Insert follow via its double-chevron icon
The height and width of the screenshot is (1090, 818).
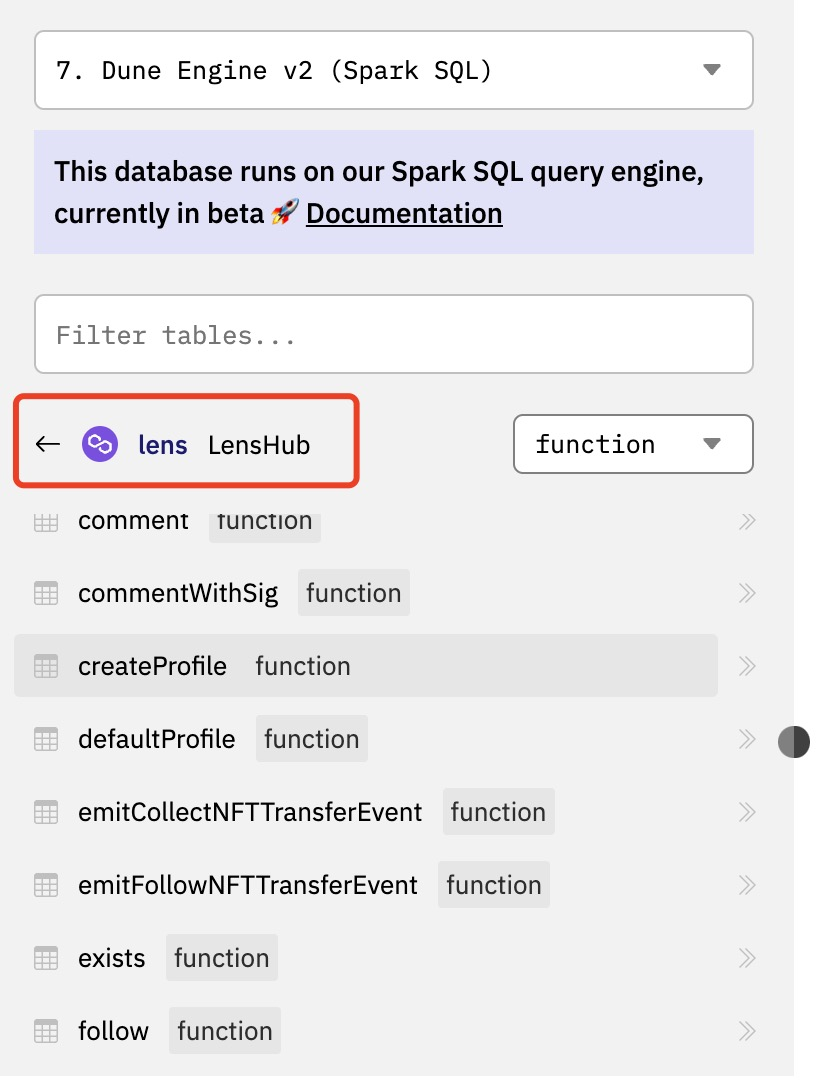[746, 1031]
